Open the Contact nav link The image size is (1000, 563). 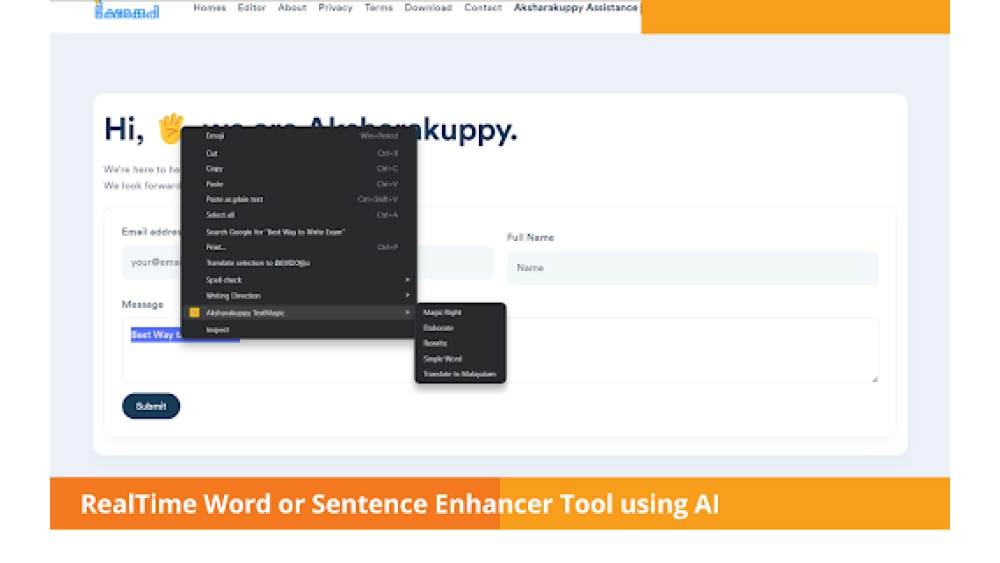coord(483,8)
